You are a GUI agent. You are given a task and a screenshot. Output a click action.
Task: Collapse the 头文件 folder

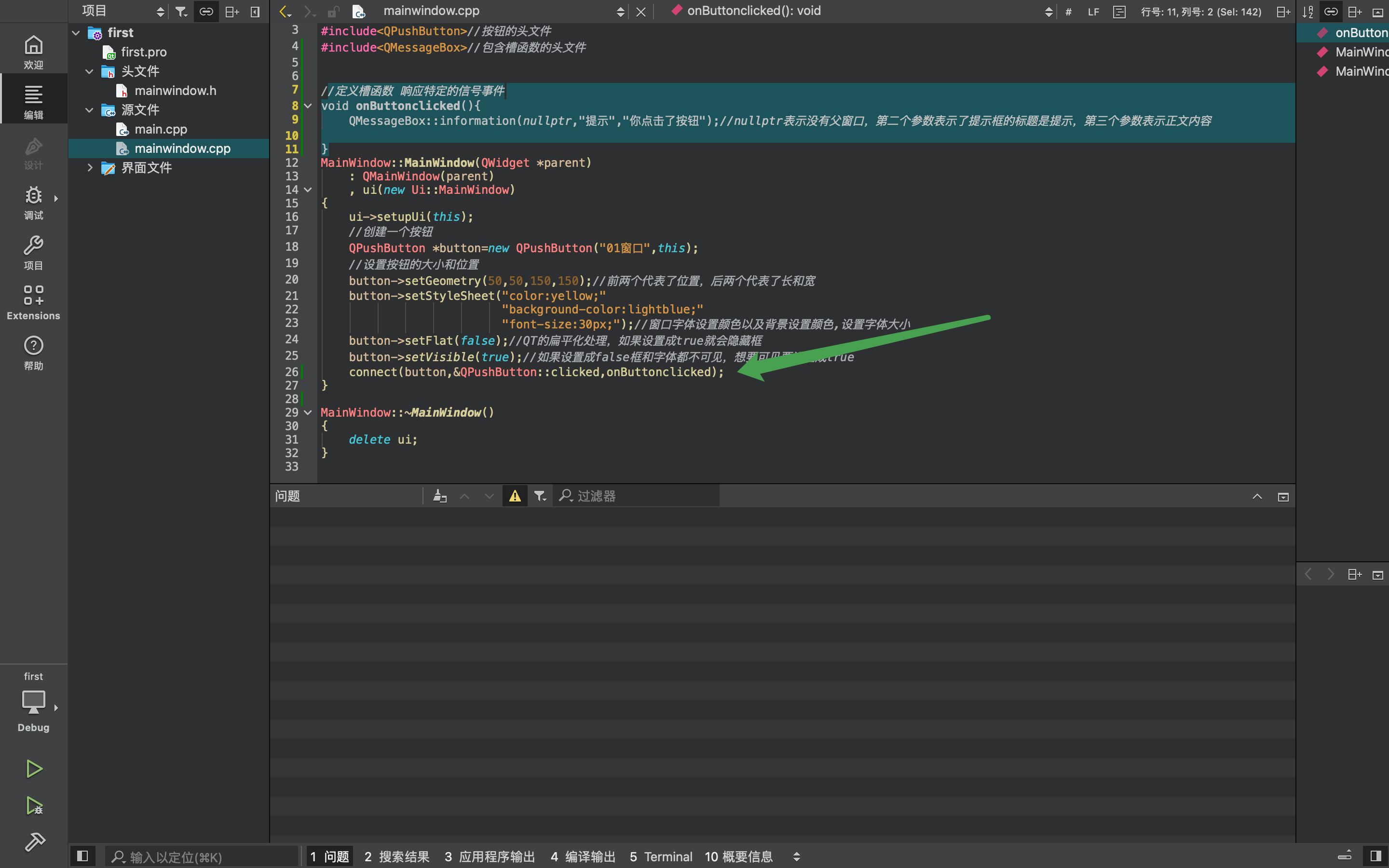[89, 72]
